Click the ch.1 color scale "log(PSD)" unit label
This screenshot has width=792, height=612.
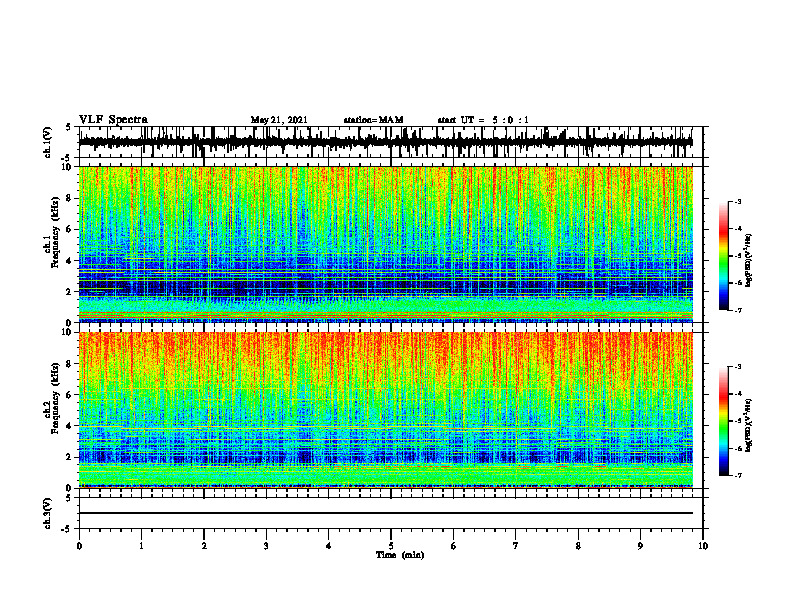coord(749,260)
